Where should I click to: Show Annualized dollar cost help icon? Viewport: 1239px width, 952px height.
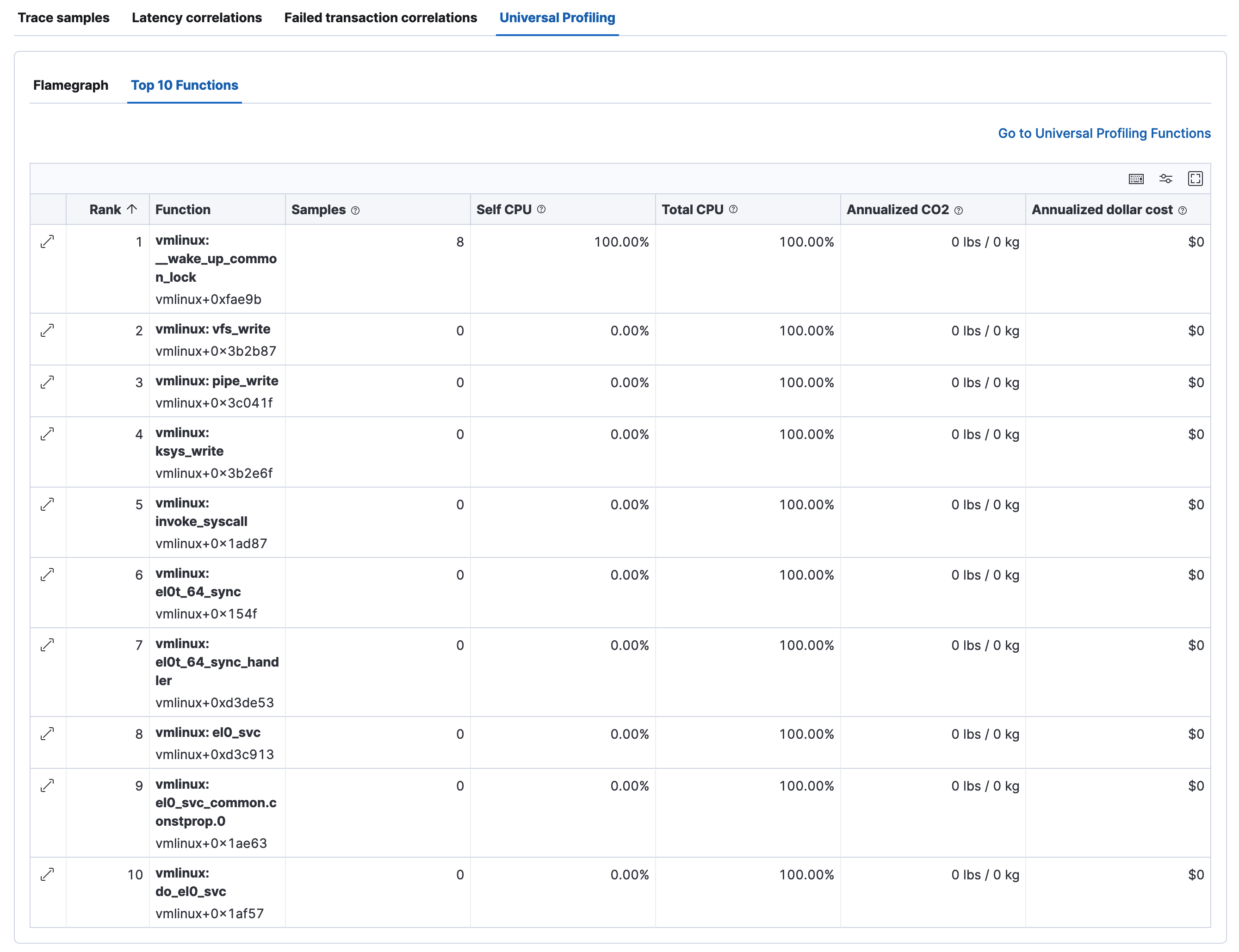pos(1182,211)
